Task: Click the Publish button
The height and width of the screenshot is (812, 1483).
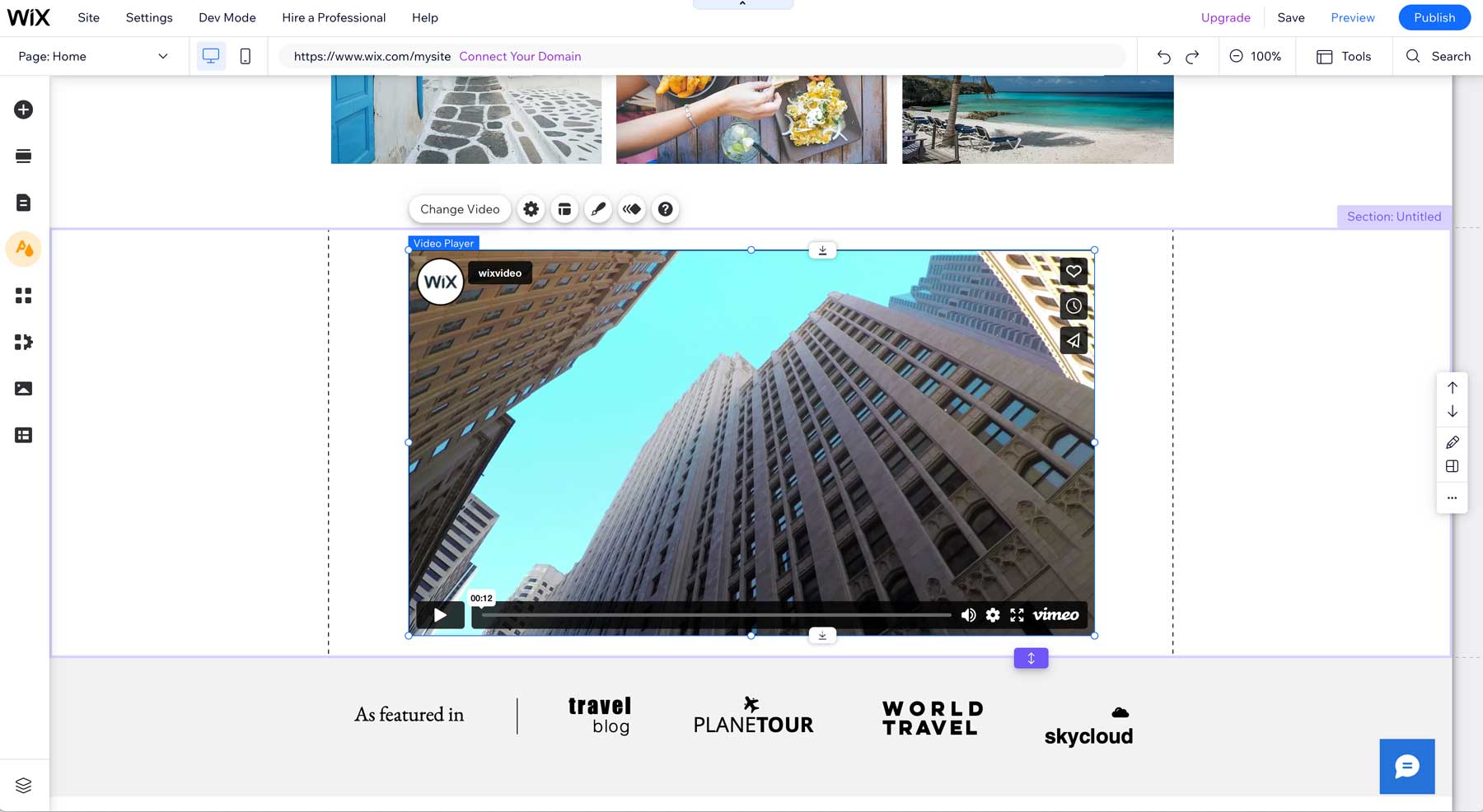Action: 1434,16
